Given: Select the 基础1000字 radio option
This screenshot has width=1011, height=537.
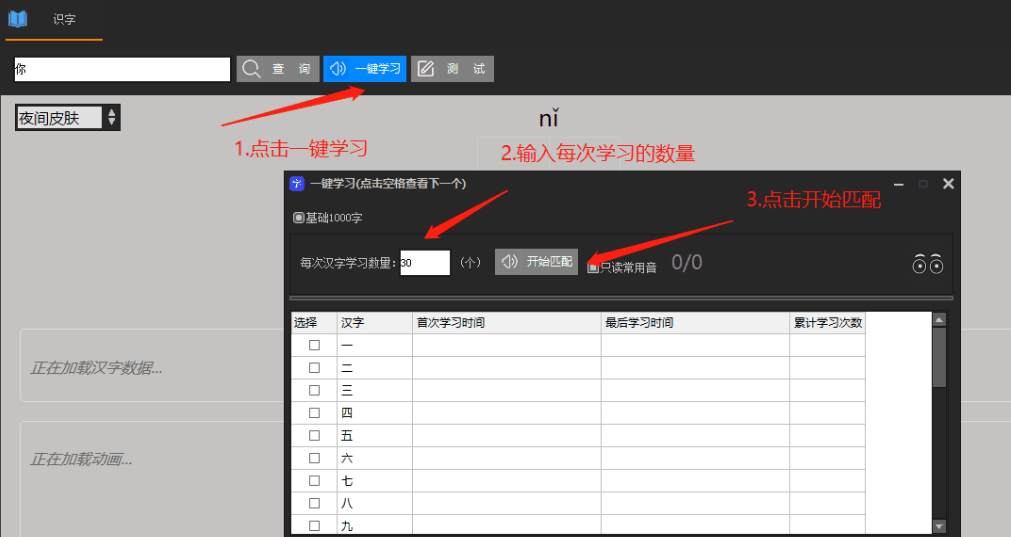Looking at the screenshot, I should pyautogui.click(x=299, y=217).
